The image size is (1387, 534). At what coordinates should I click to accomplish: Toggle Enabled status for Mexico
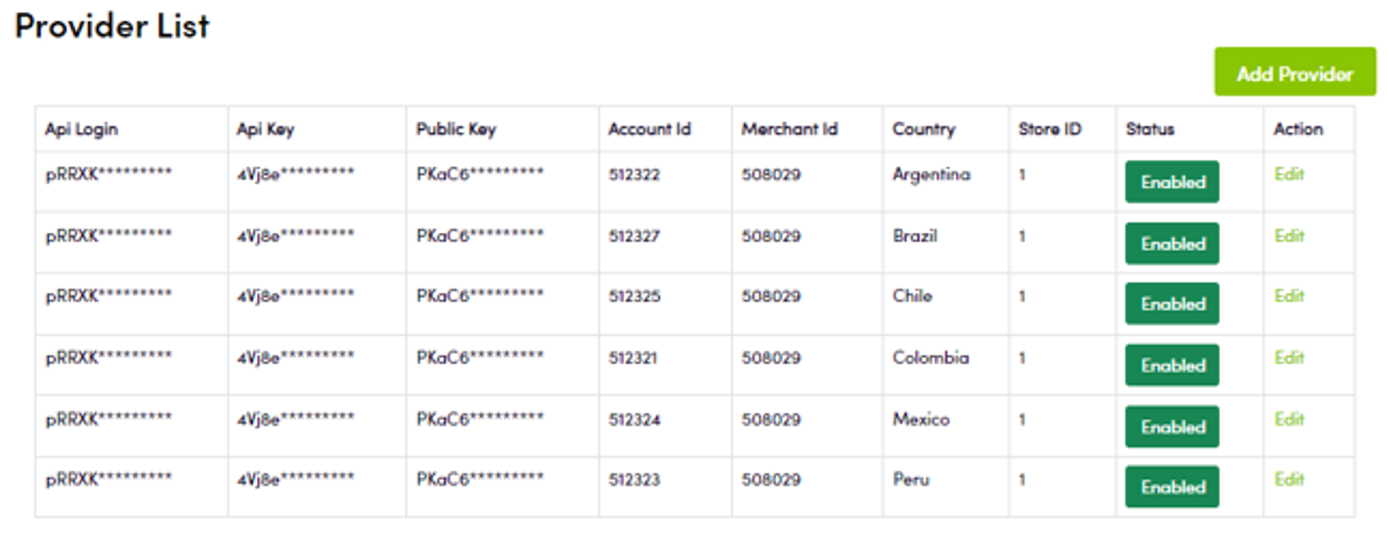tap(1172, 426)
